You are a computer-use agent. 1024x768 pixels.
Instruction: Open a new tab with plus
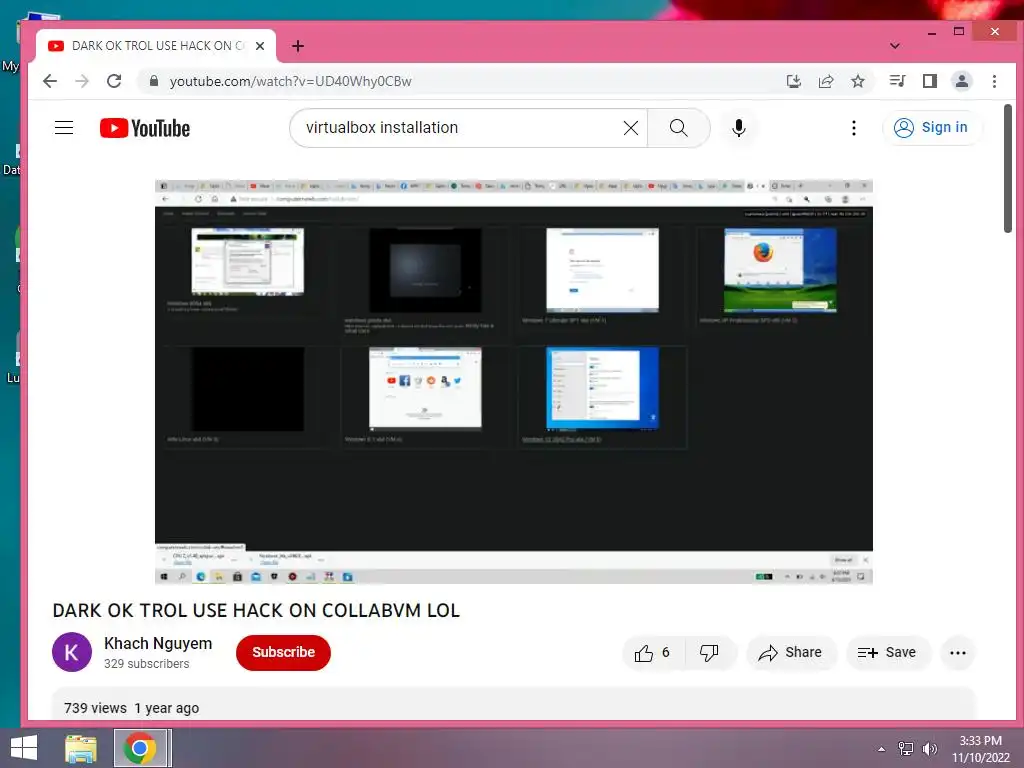click(x=298, y=46)
